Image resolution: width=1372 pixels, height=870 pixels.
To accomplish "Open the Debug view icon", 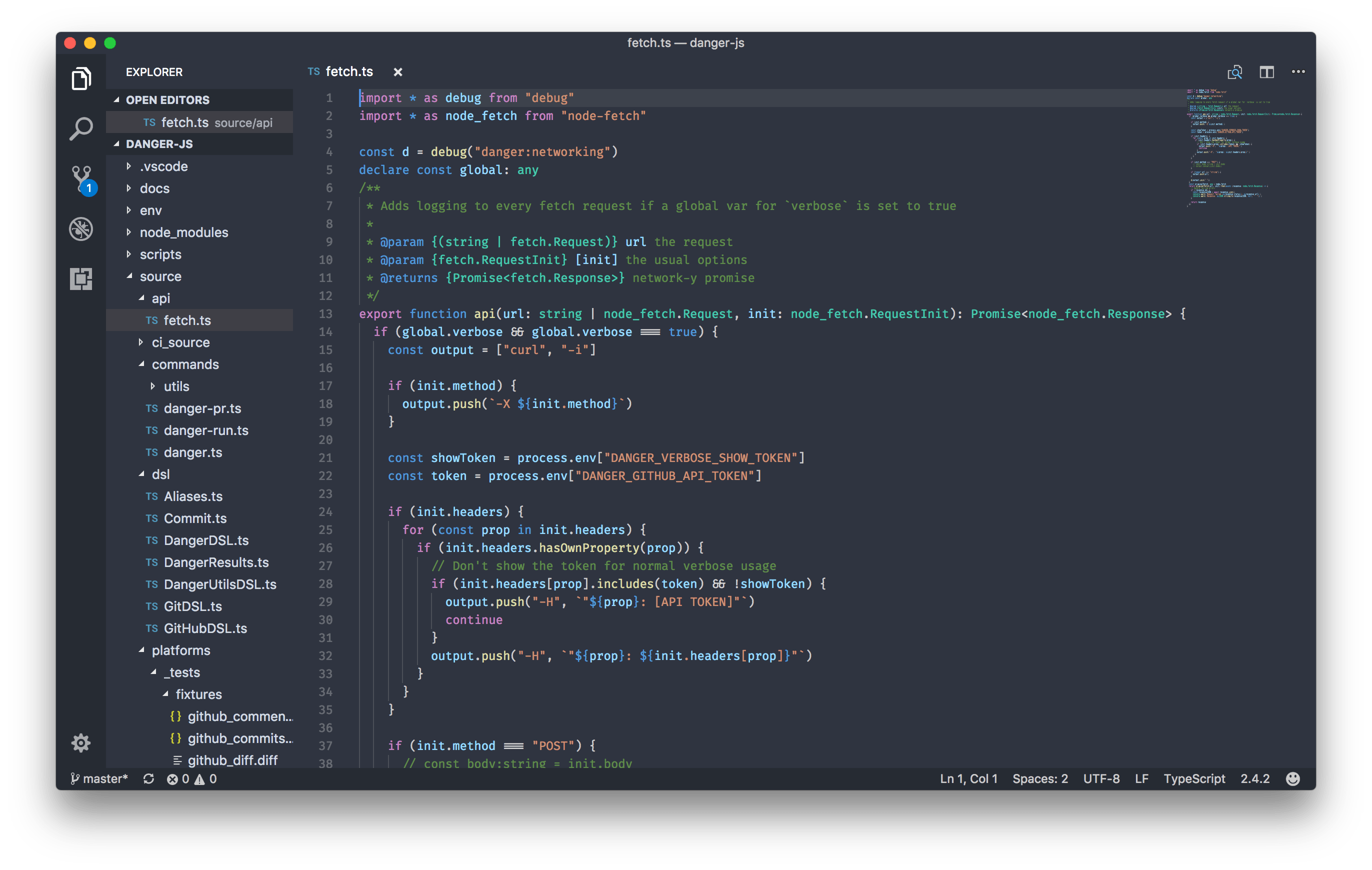I will [x=81, y=229].
